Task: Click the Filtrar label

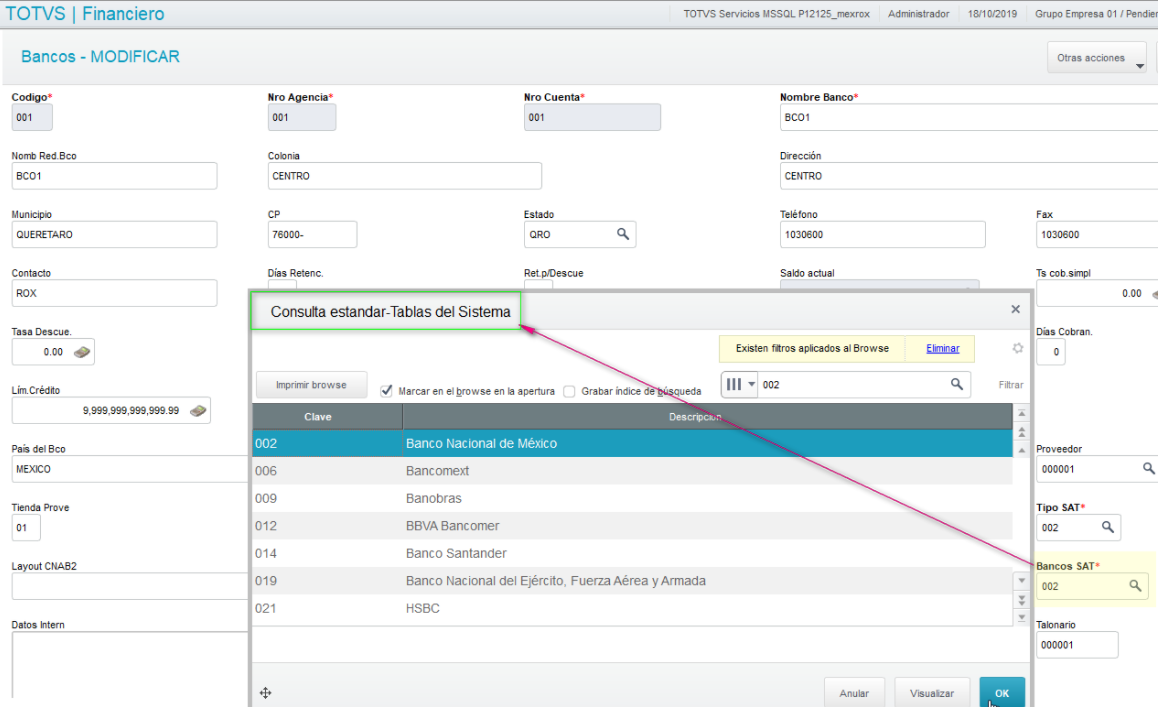Action: tap(1011, 385)
